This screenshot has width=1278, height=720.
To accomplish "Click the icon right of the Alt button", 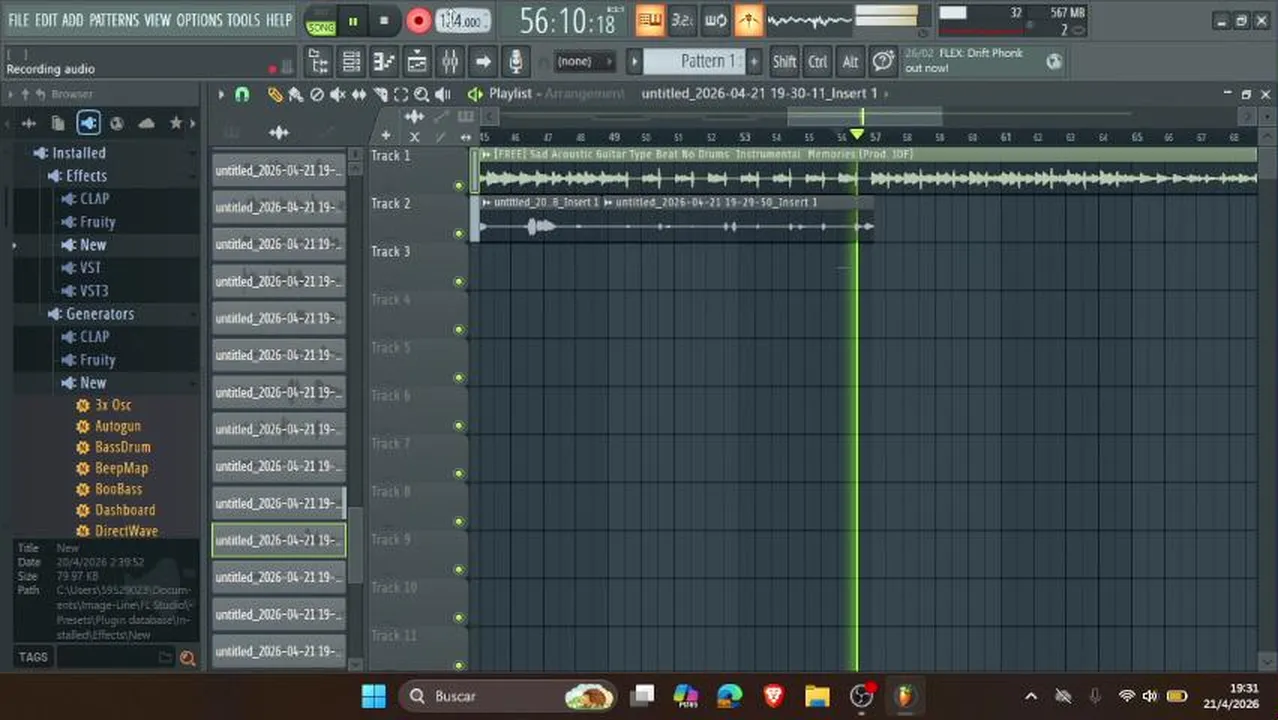I will point(883,62).
